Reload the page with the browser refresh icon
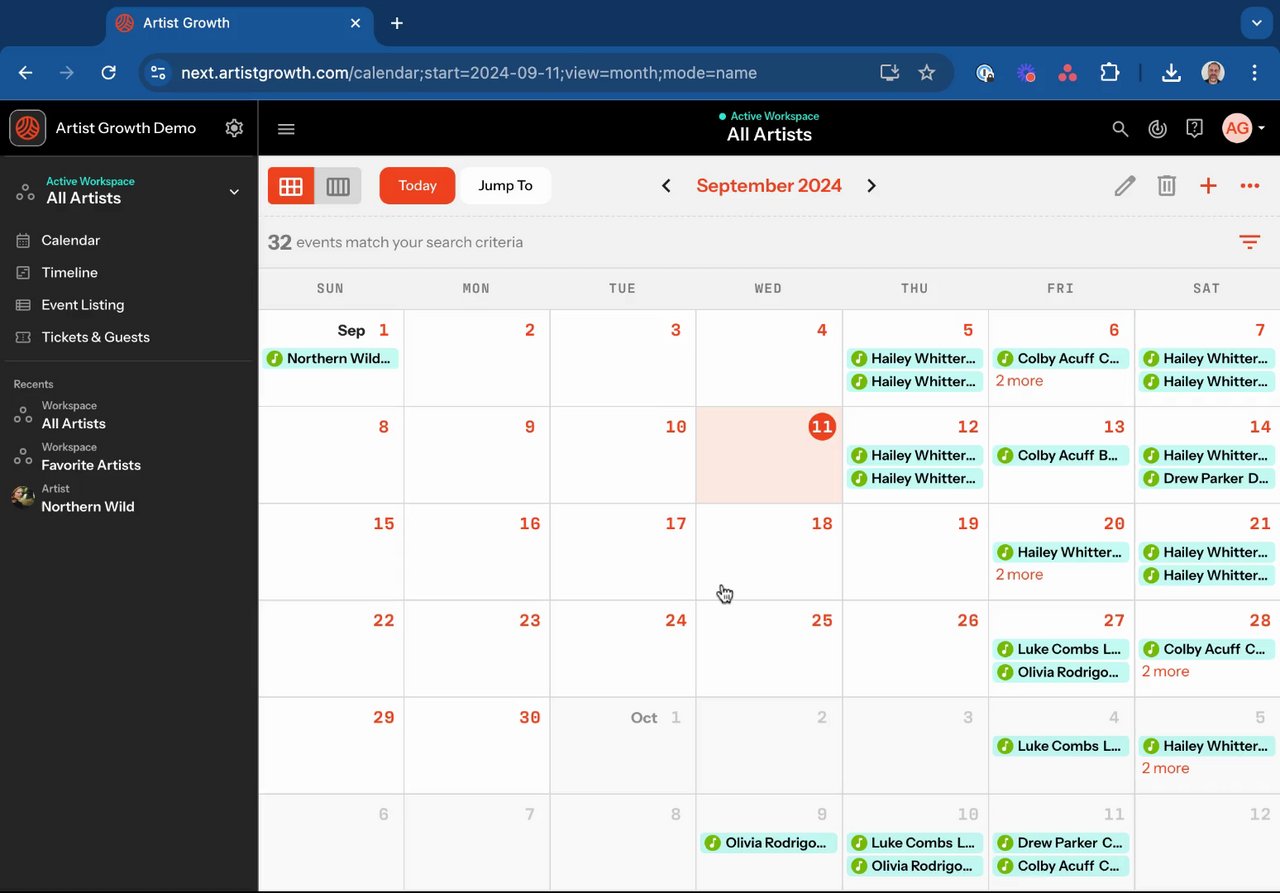1280x893 pixels. coord(109,73)
